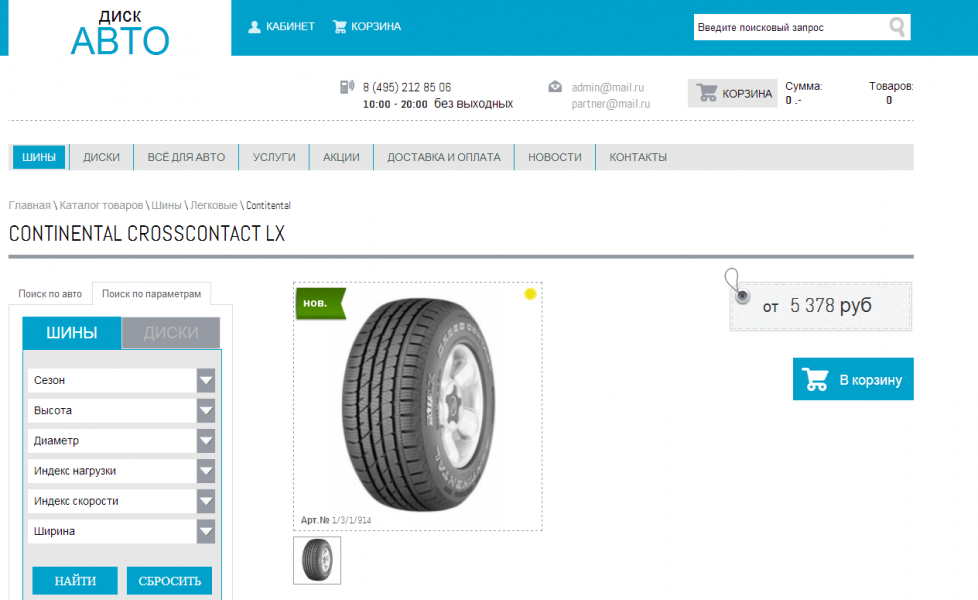Image resolution: width=978 pixels, height=600 pixels.
Task: Open the ДИСКИ menu item
Action: [x=101, y=157]
